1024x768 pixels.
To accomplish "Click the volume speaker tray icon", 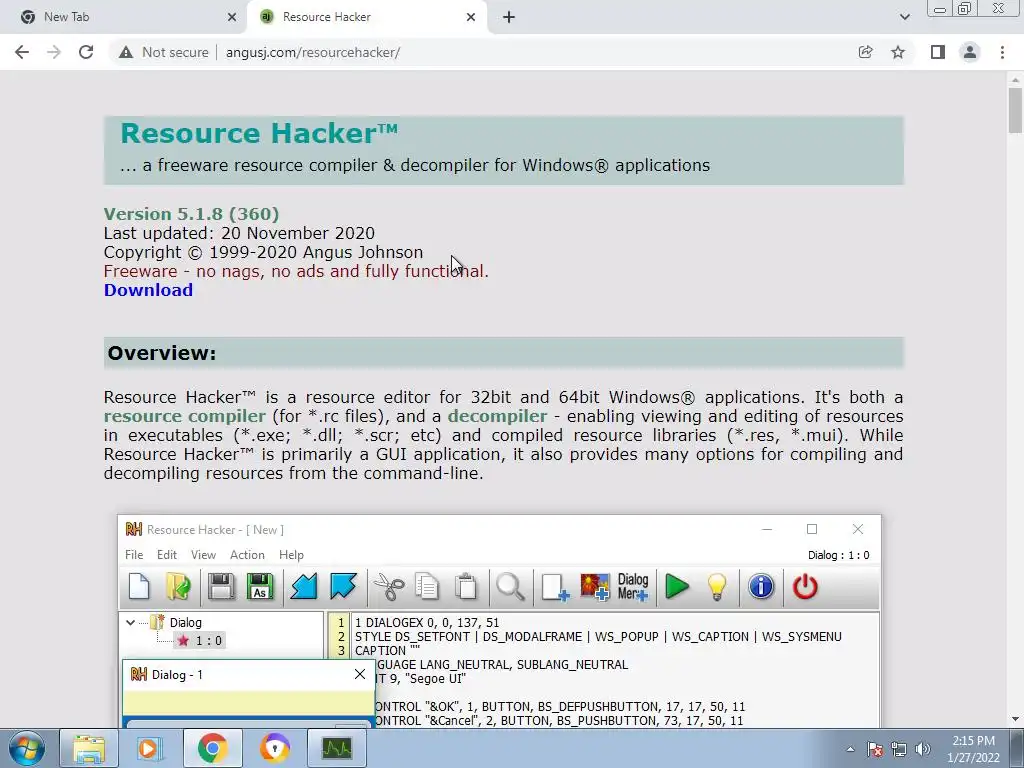I will tap(923, 749).
